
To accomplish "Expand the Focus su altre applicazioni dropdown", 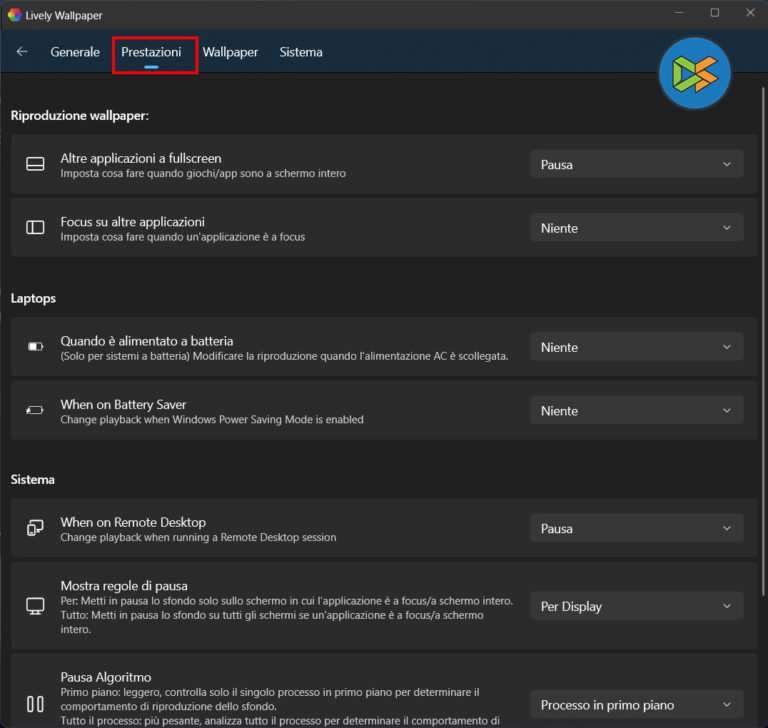I will click(636, 228).
